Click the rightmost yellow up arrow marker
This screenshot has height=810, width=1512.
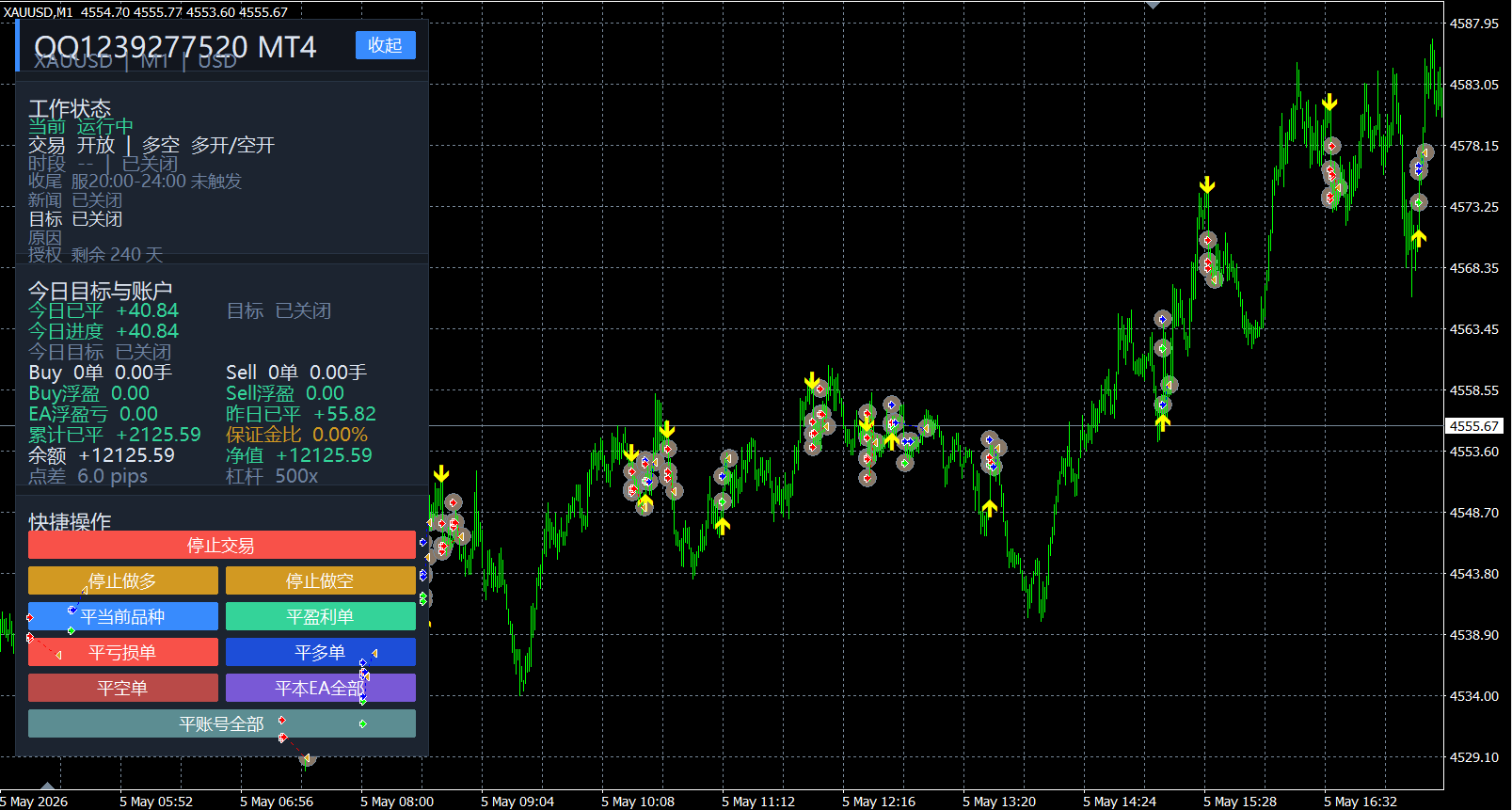[1419, 238]
